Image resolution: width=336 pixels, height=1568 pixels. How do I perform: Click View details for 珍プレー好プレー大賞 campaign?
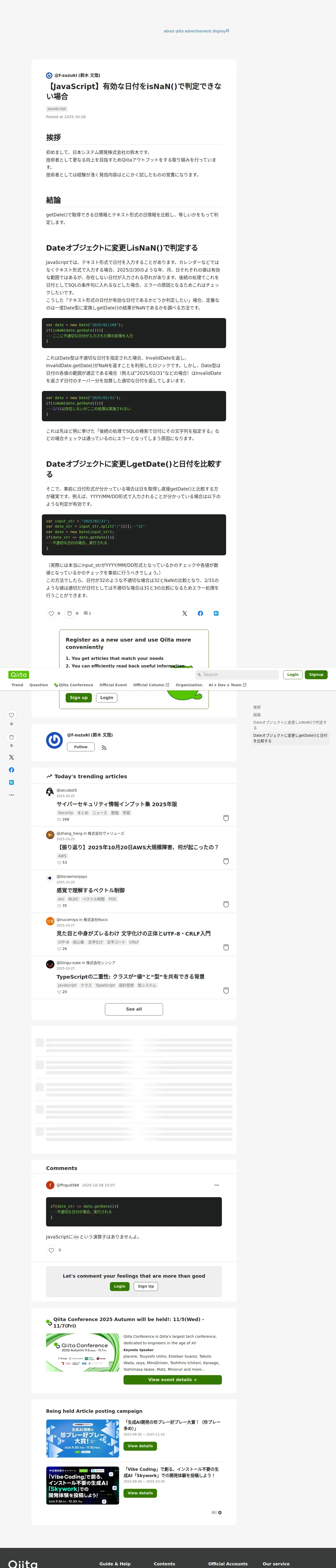(x=140, y=1446)
